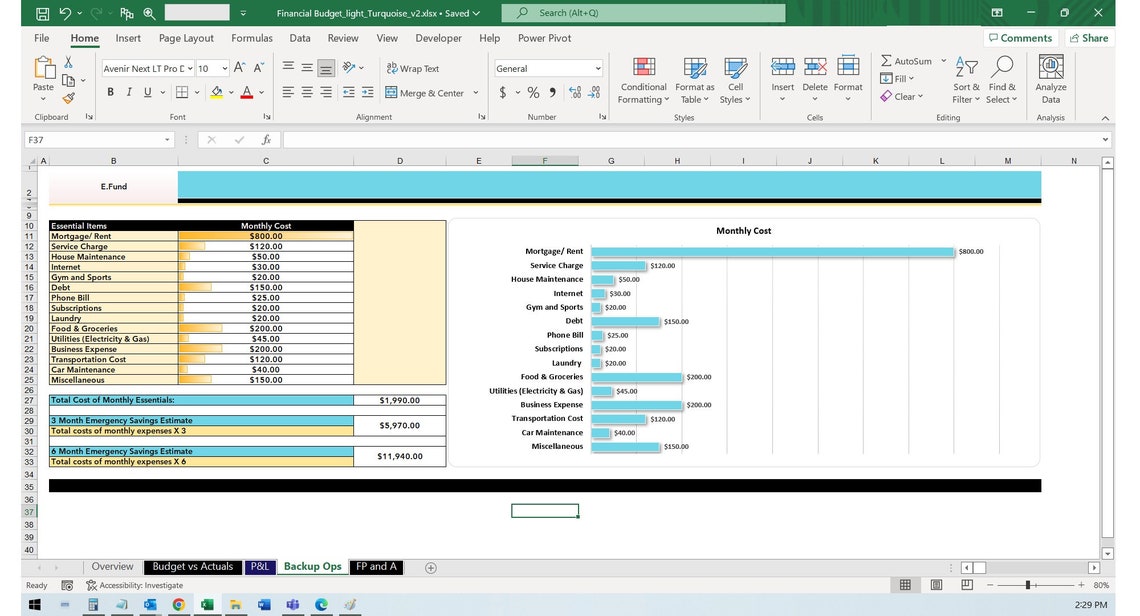This screenshot has width=1140, height=616.
Task: Select the Wrap Text toggle
Action: click(x=412, y=68)
